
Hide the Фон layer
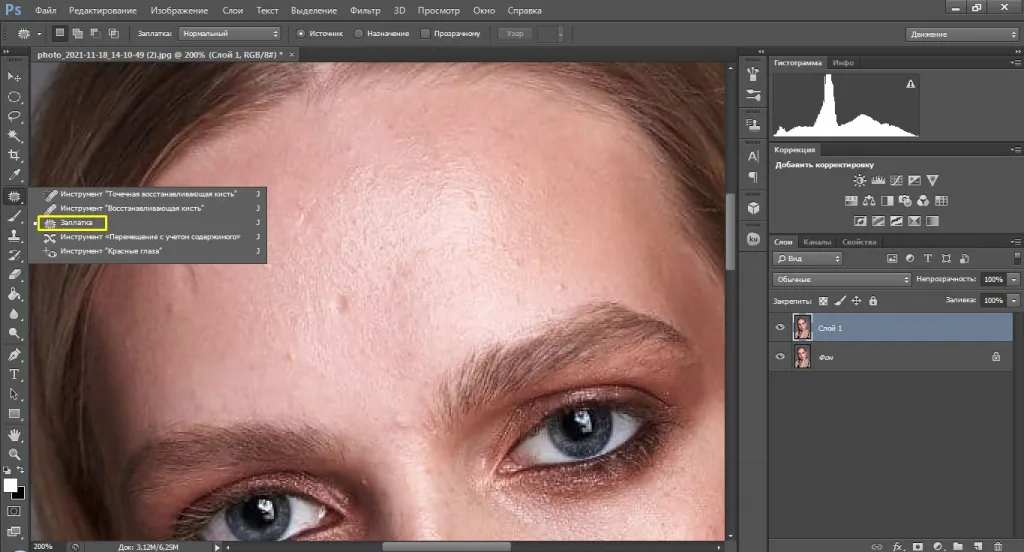[x=780, y=357]
